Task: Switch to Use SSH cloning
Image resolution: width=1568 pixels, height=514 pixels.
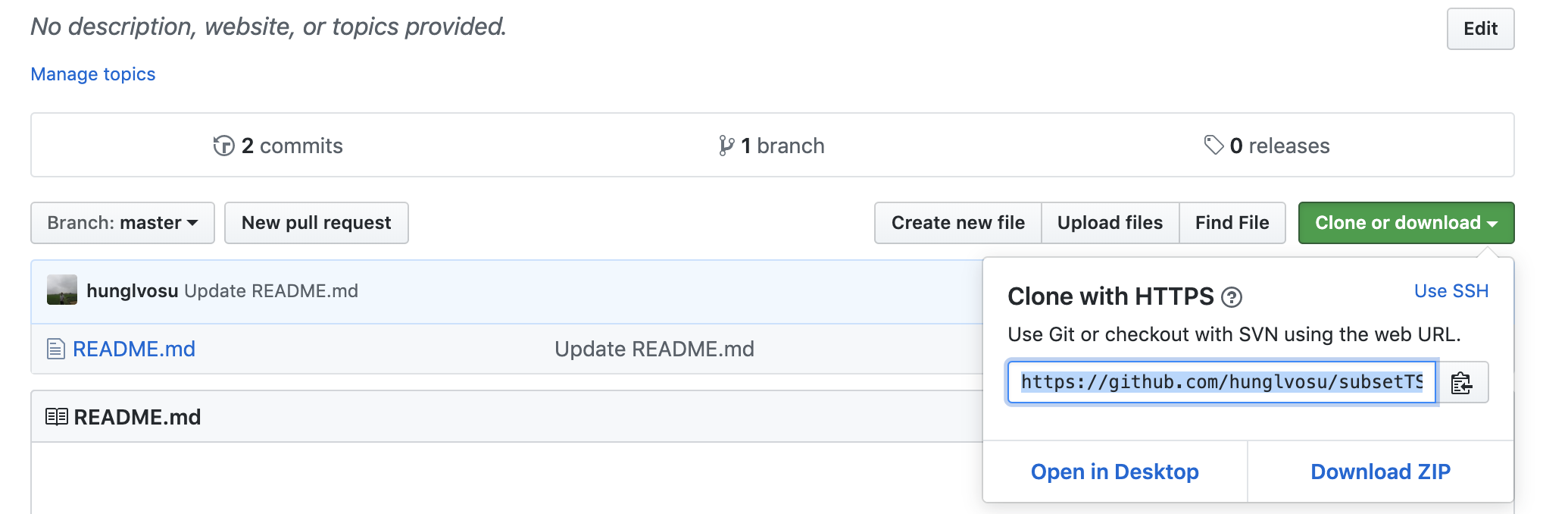Action: coord(1451,291)
